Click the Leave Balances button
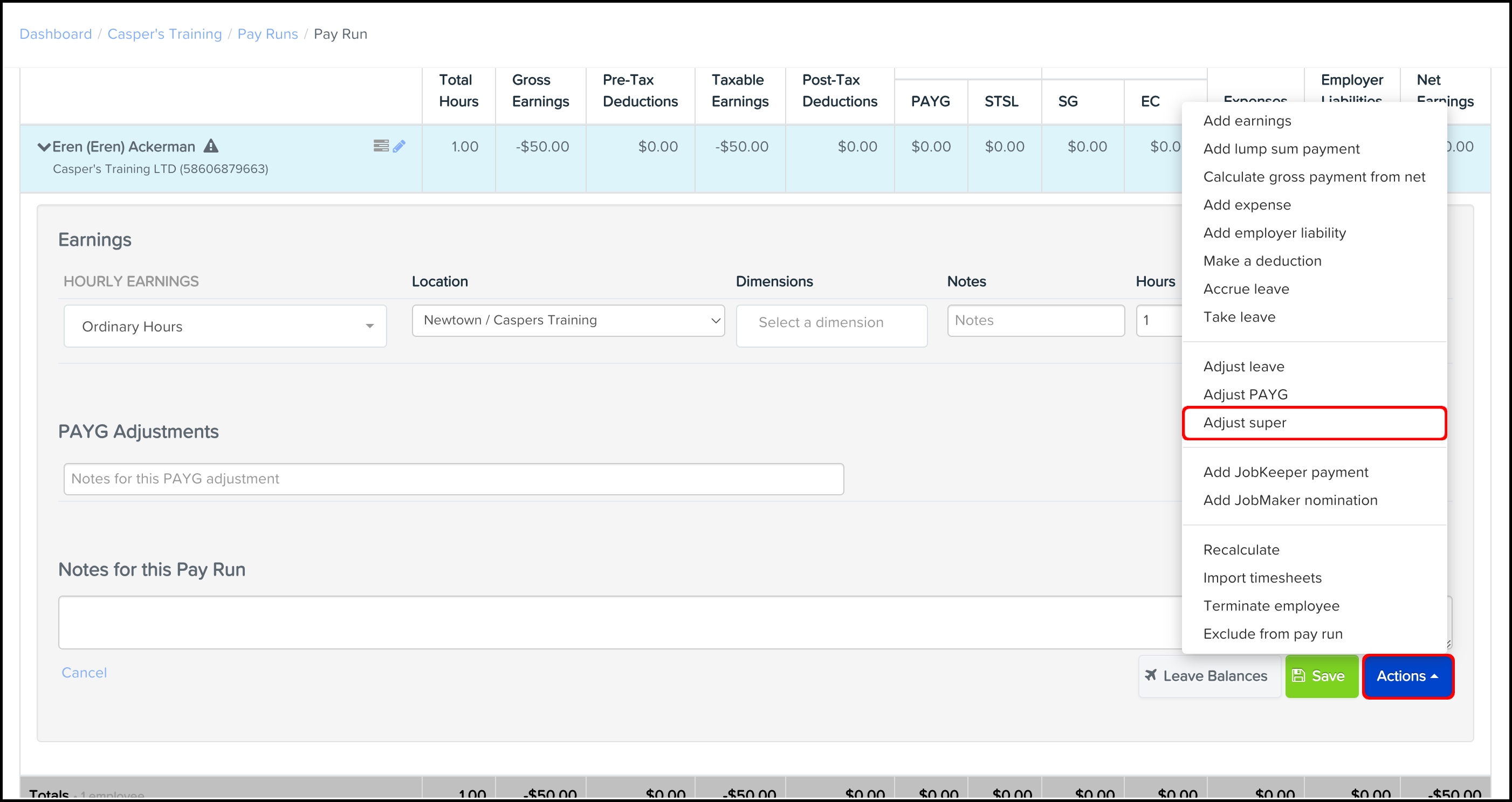The width and height of the screenshot is (1512, 802). point(1208,676)
